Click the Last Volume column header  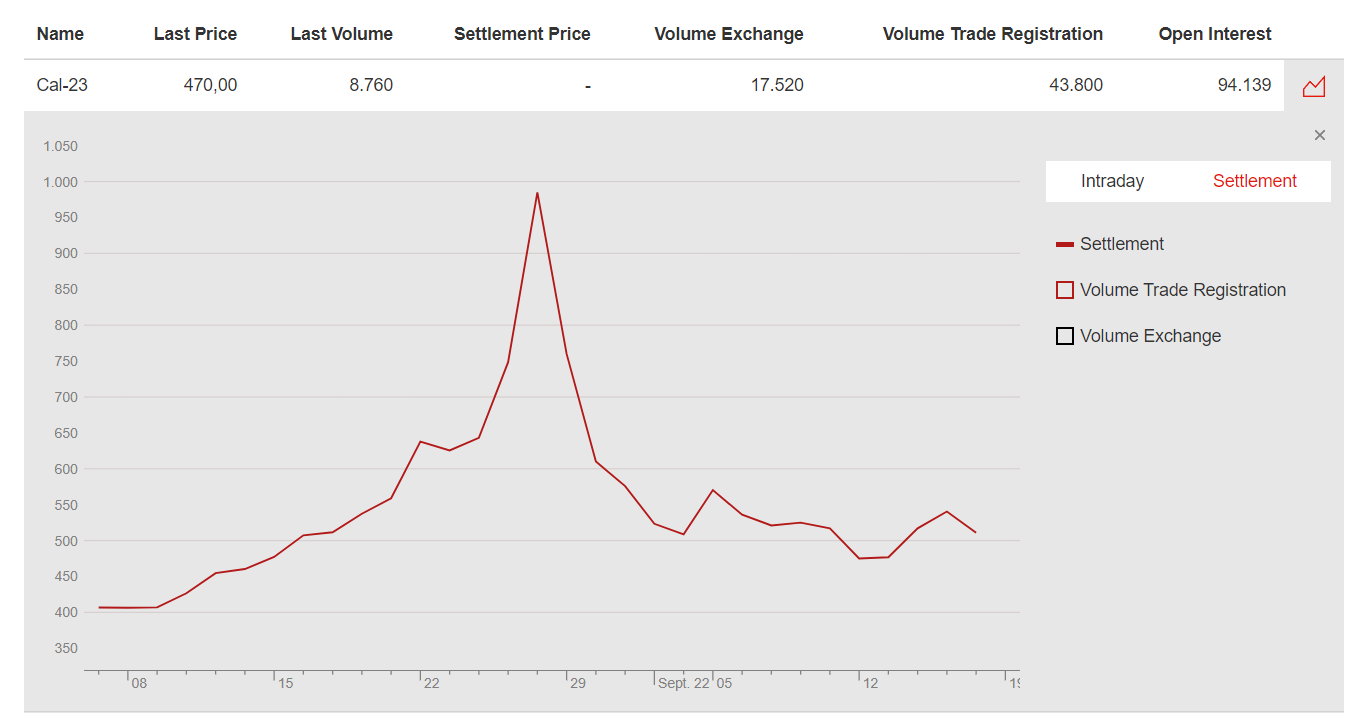pyautogui.click(x=341, y=34)
